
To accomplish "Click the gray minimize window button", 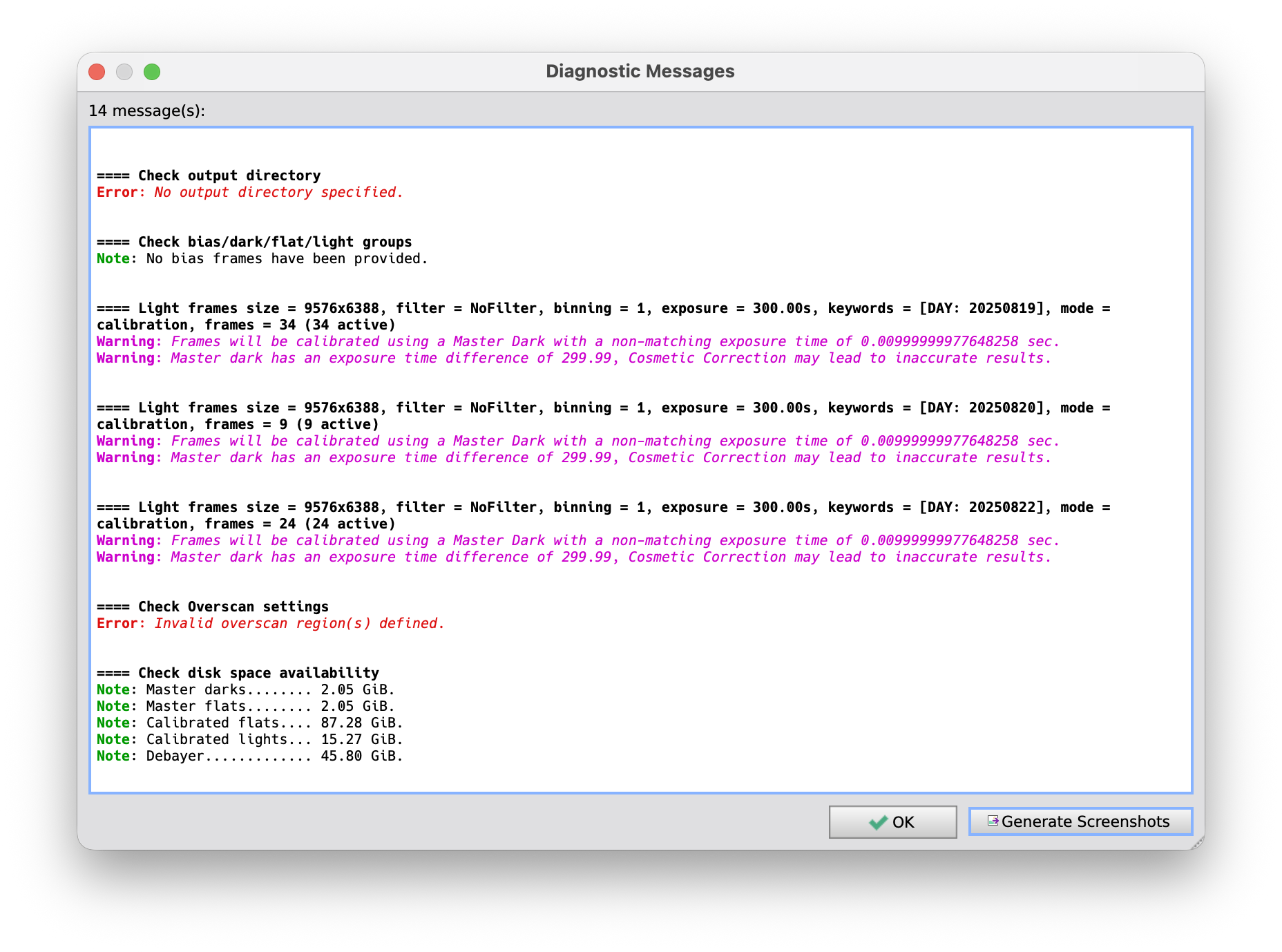I will [124, 72].
